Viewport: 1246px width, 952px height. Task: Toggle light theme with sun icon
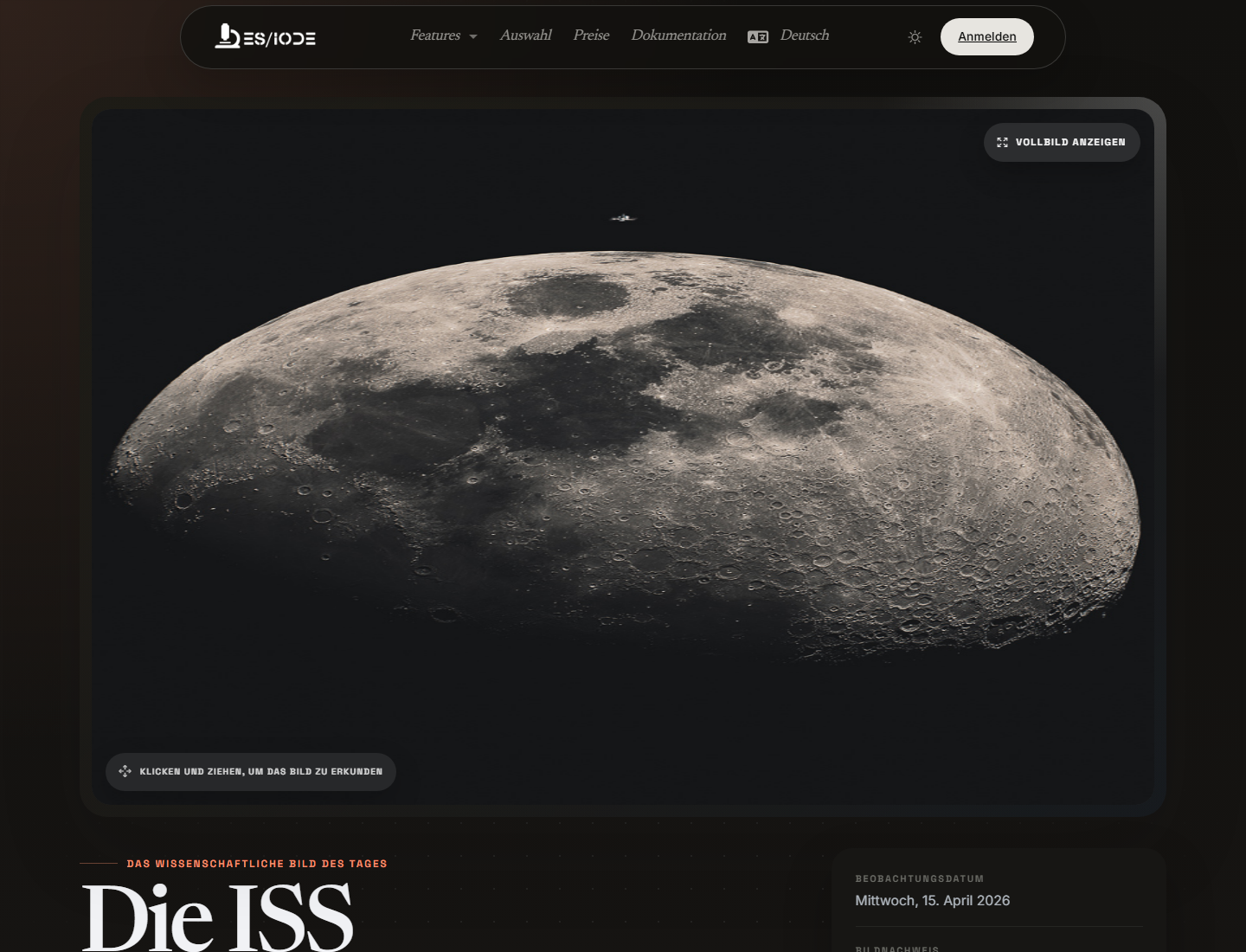coord(915,37)
